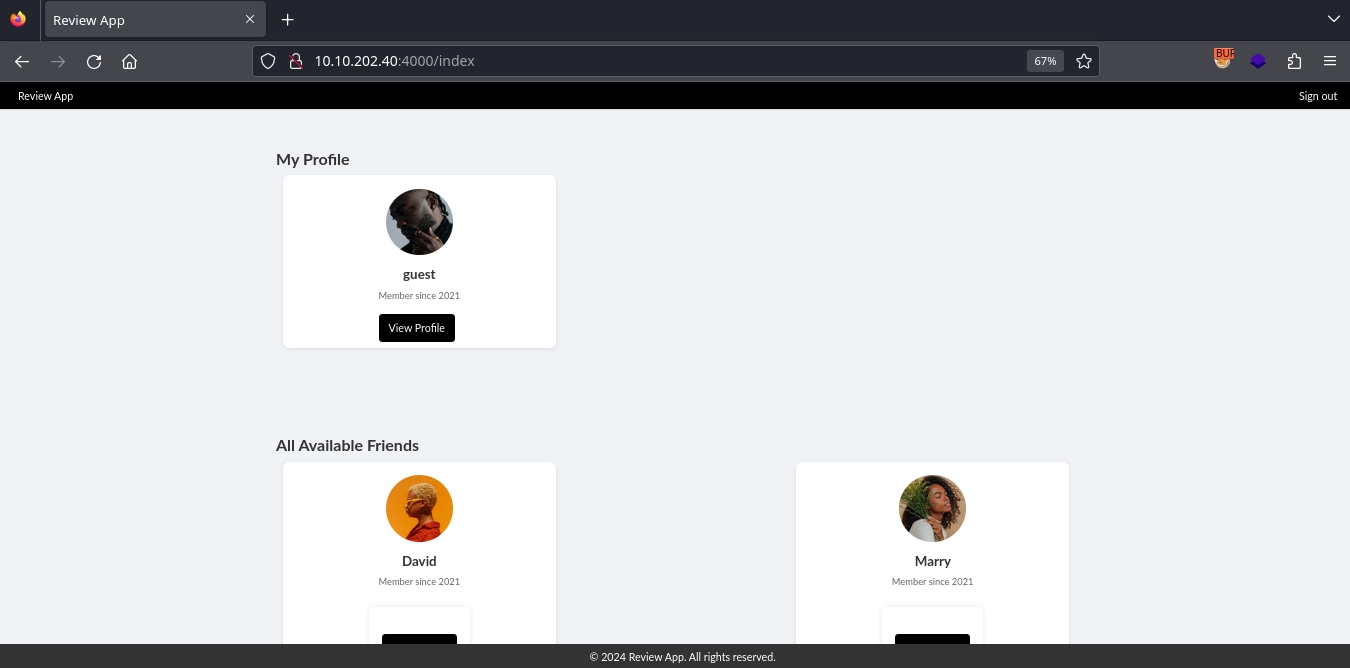
Task: Close the Review App tab
Action: point(250,19)
